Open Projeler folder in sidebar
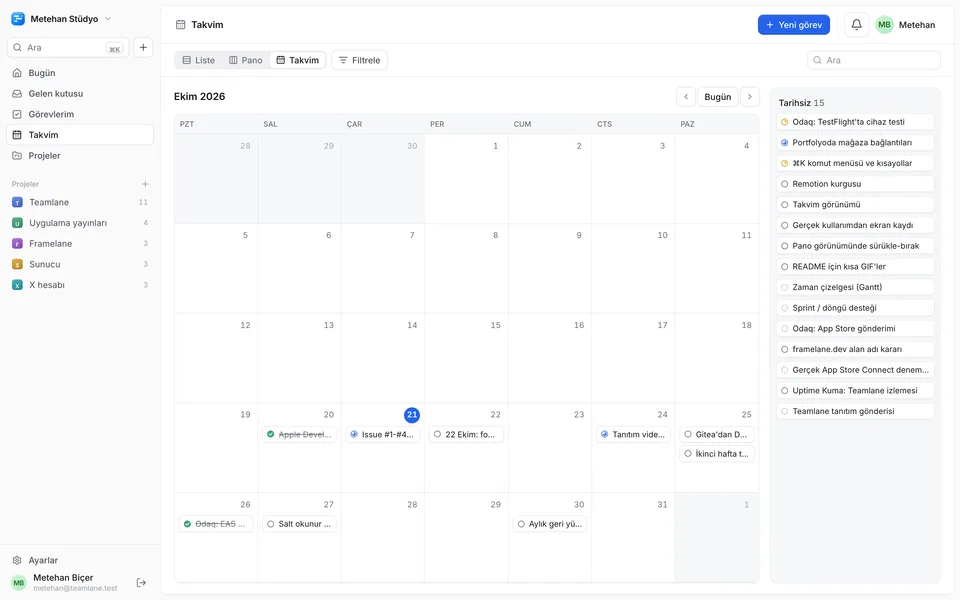The height and width of the screenshot is (600, 960). 80,156
